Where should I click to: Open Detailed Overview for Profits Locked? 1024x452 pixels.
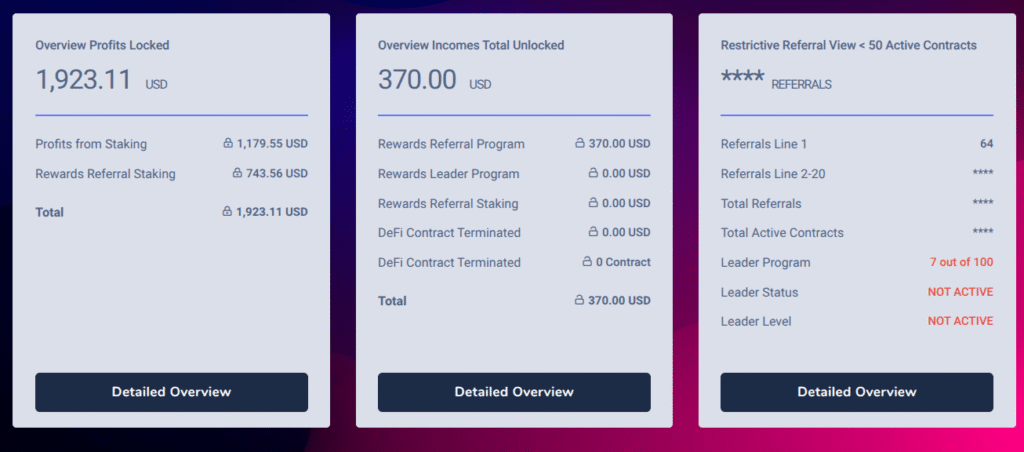[171, 392]
